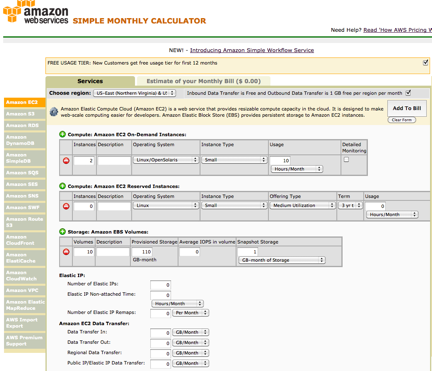Select Amazon RDS in the sidebar
This screenshot has width=432, height=371.
(x=25, y=126)
